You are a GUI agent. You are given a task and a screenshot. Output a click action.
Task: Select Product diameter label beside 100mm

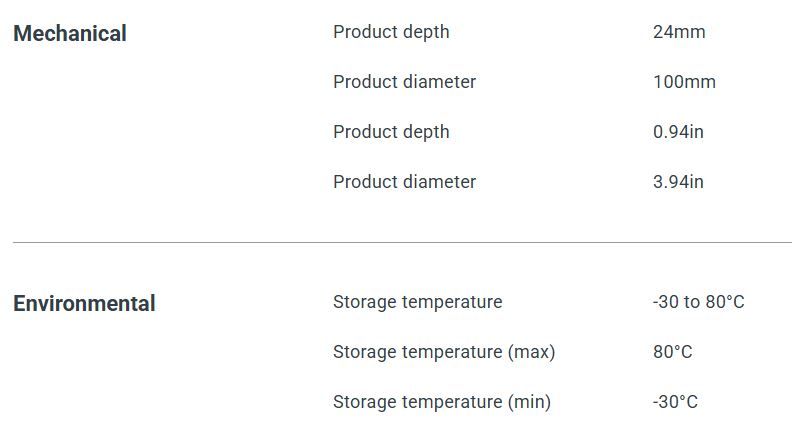(404, 82)
